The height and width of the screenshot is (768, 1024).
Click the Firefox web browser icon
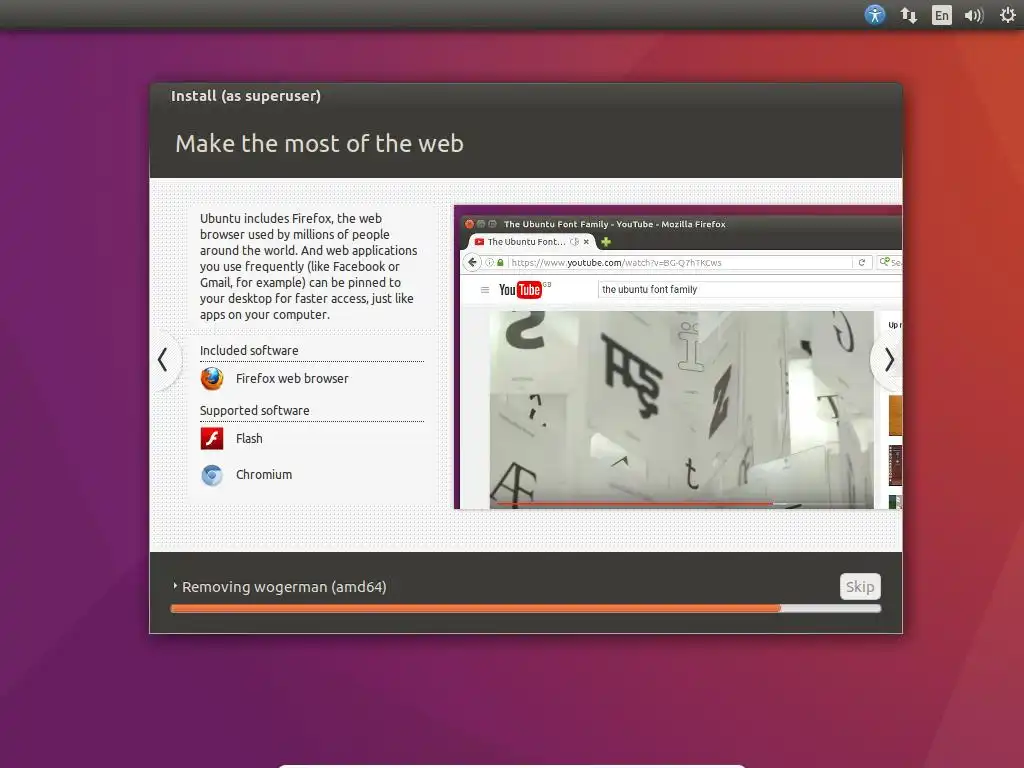[212, 379]
